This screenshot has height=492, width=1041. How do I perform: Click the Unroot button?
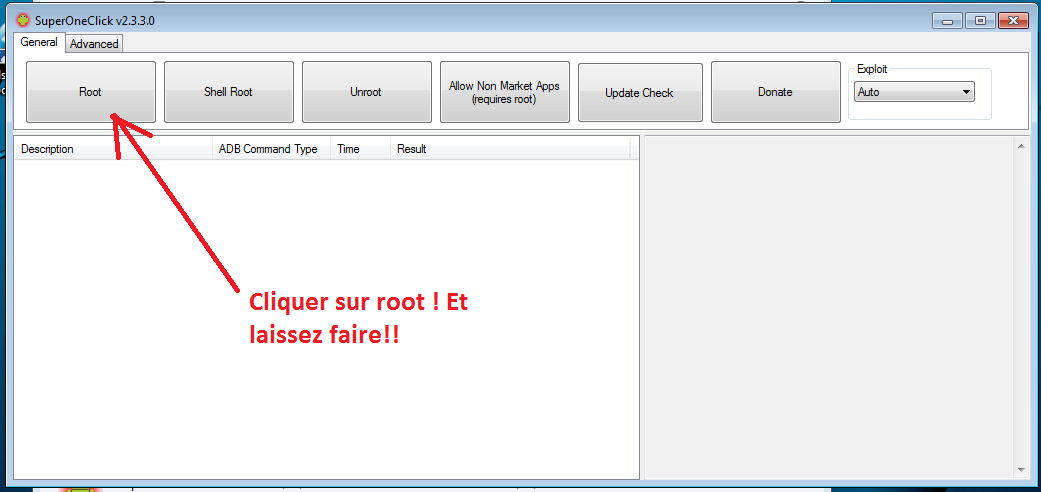coord(366,92)
